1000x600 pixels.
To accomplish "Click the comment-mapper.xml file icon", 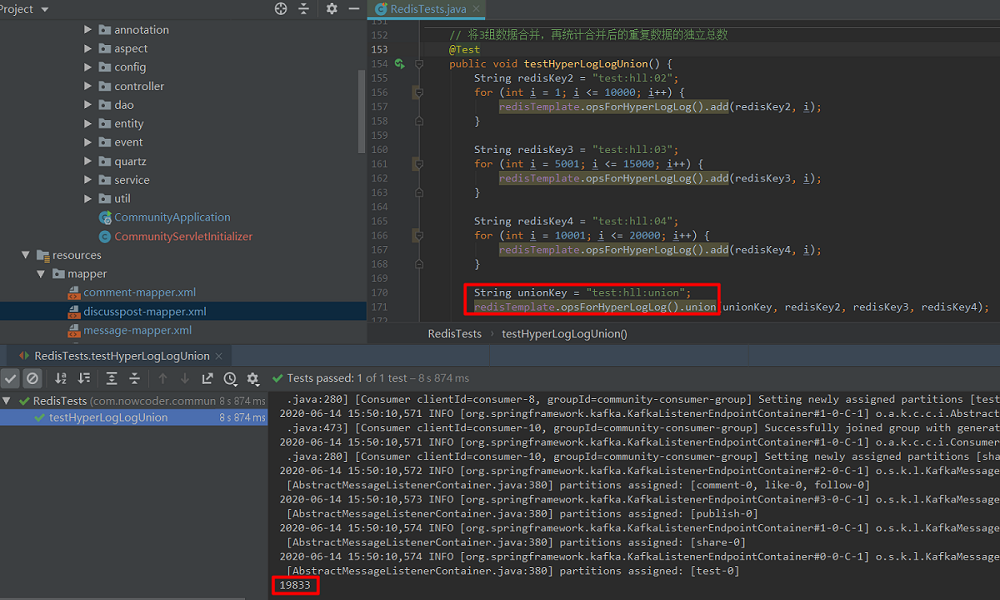I will [x=74, y=293].
